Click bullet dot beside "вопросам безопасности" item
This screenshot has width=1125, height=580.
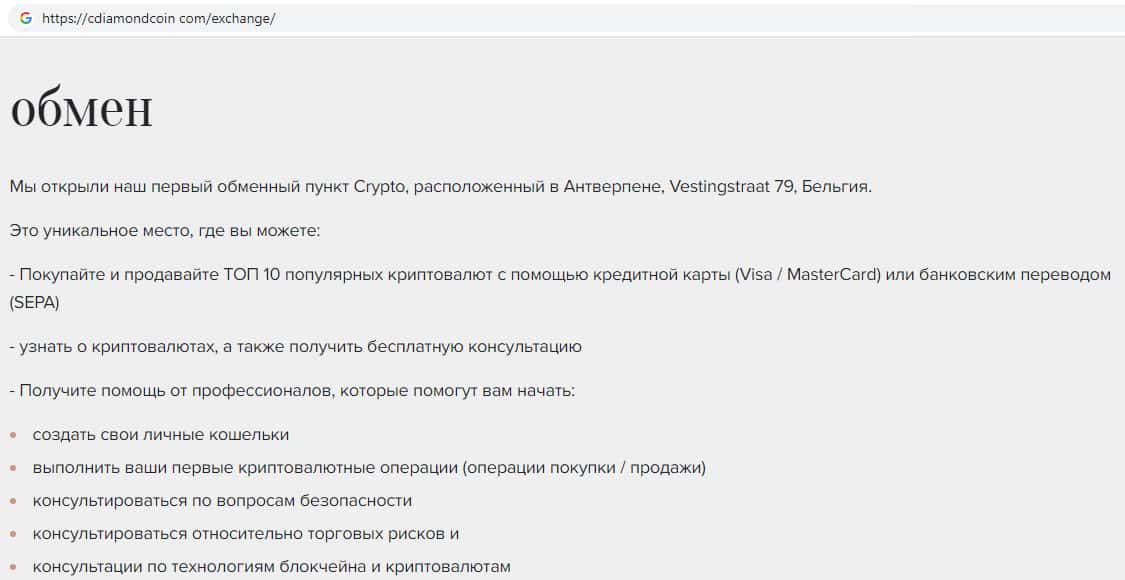[13, 501]
